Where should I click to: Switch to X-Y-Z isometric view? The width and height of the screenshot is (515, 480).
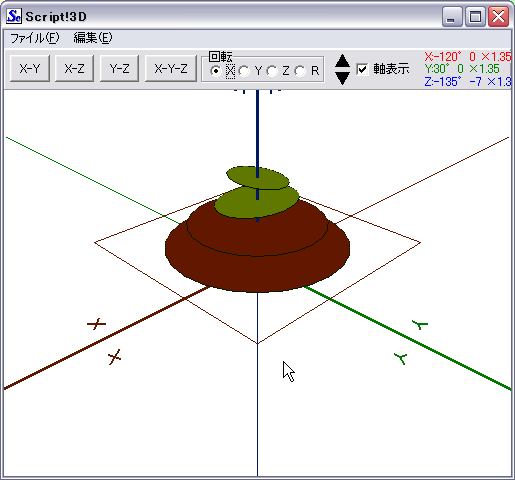point(171,68)
